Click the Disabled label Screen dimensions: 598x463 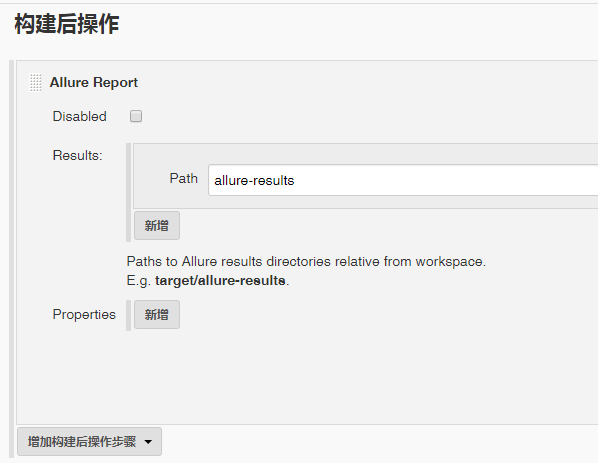79,116
